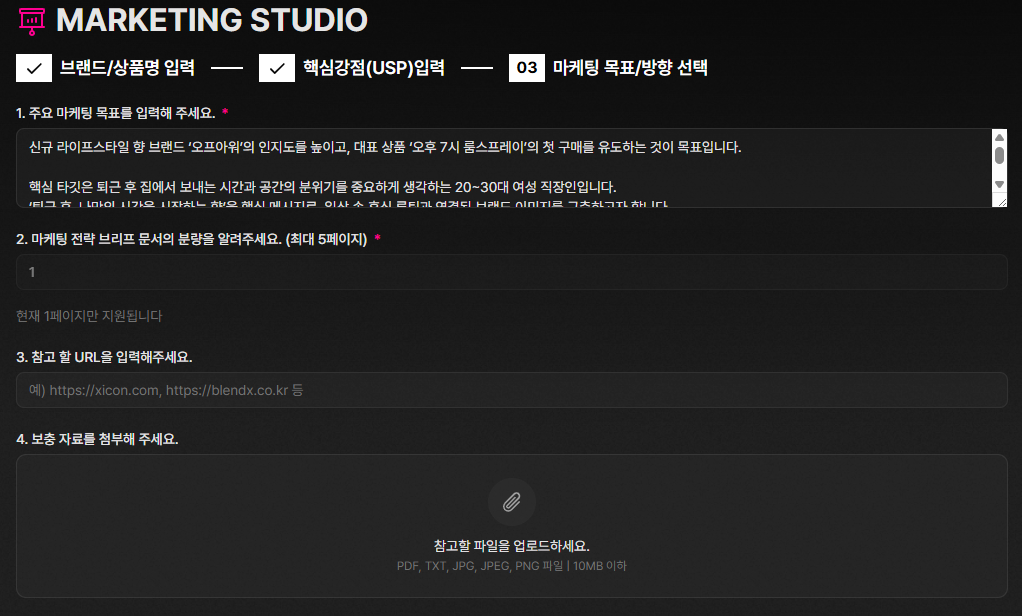
Task: Click the brief page count field
Action: click(x=512, y=272)
